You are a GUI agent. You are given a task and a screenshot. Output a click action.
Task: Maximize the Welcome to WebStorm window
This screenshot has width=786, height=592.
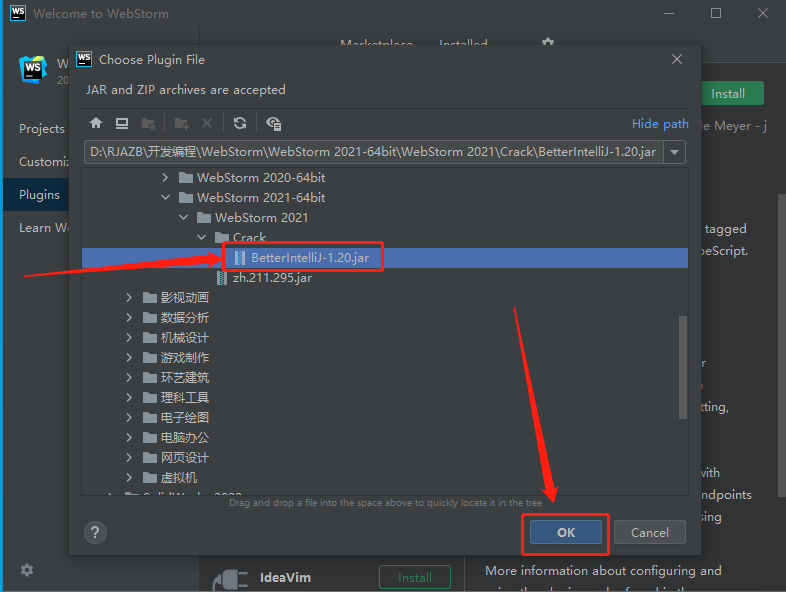click(716, 13)
